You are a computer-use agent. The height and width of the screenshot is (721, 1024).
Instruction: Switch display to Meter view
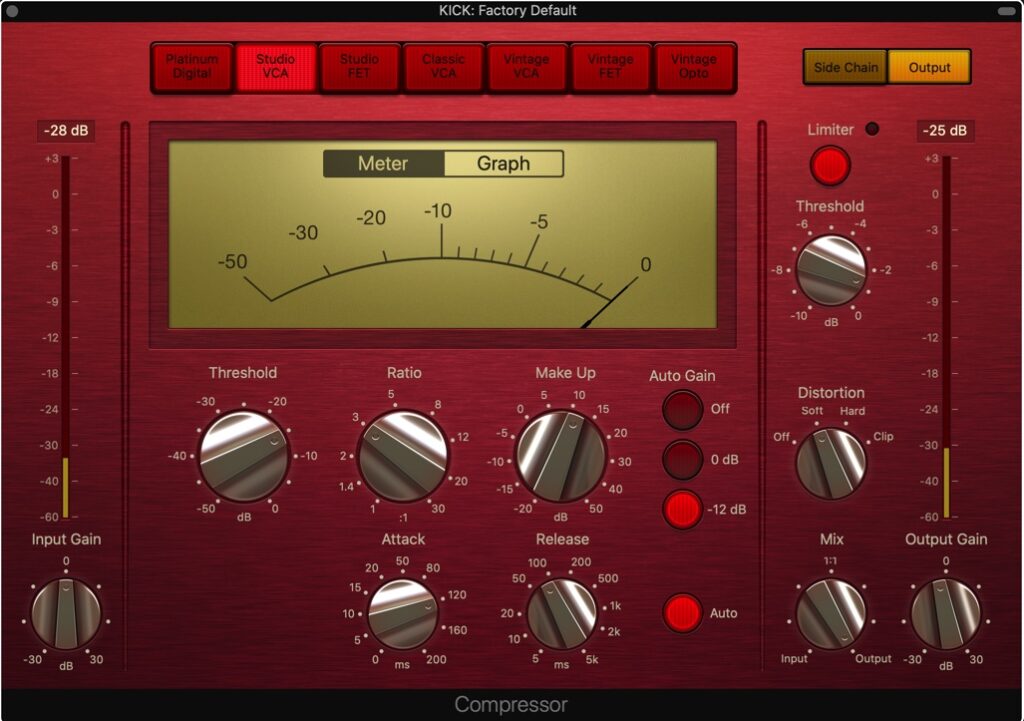point(383,163)
